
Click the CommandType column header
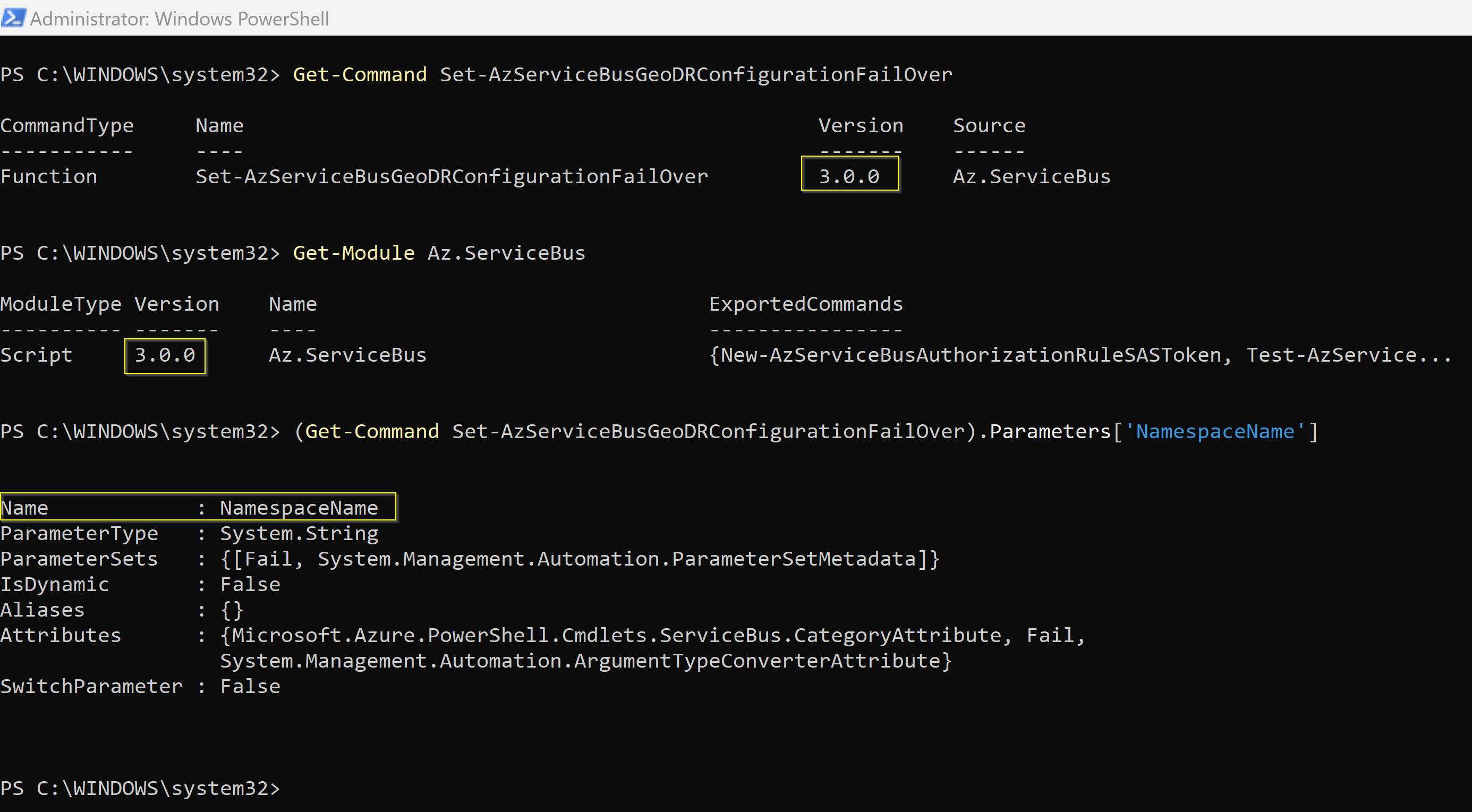(x=67, y=125)
